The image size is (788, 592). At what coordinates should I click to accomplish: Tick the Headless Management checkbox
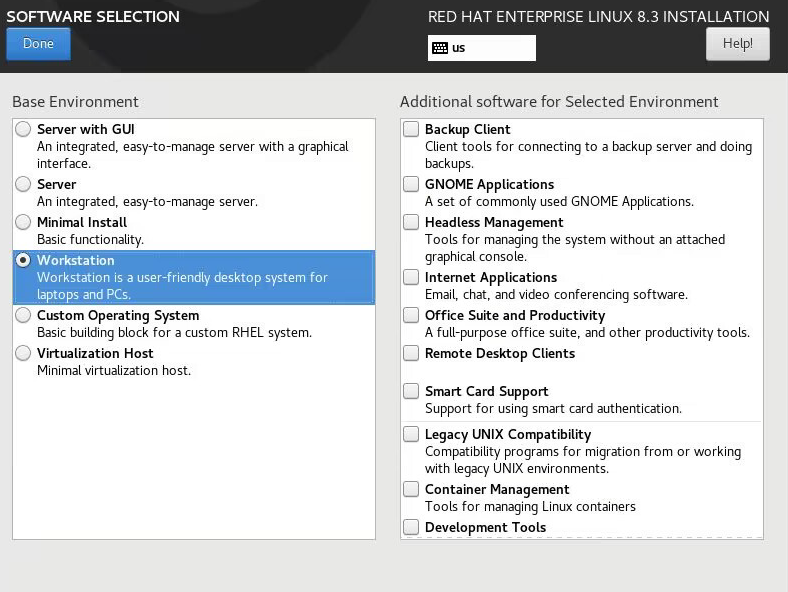(411, 222)
